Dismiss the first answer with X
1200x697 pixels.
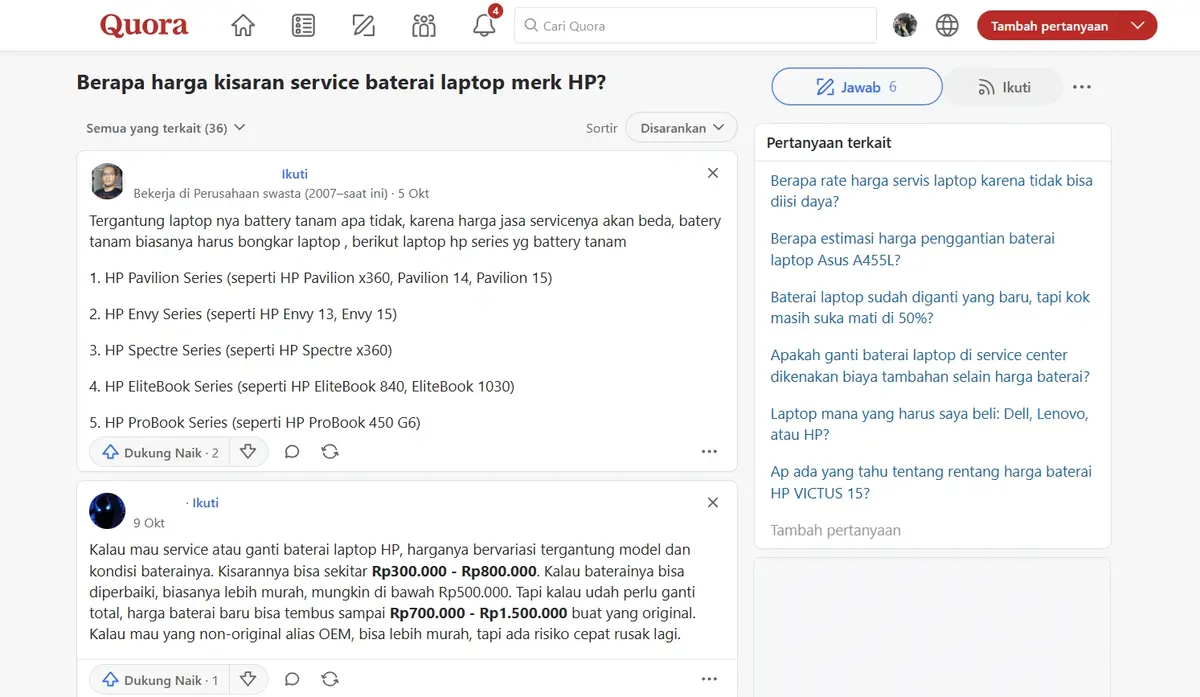(713, 173)
